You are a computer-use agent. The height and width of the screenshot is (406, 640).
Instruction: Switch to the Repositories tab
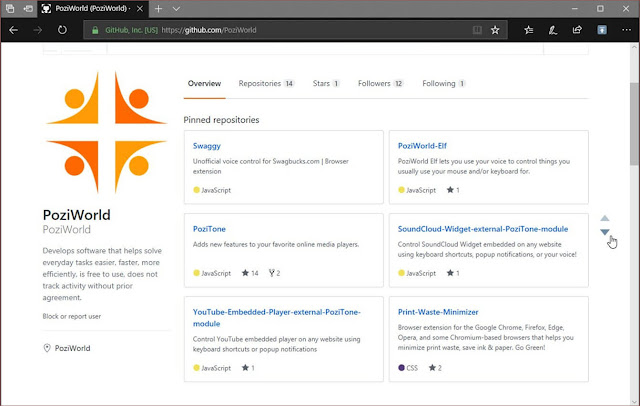pos(266,83)
